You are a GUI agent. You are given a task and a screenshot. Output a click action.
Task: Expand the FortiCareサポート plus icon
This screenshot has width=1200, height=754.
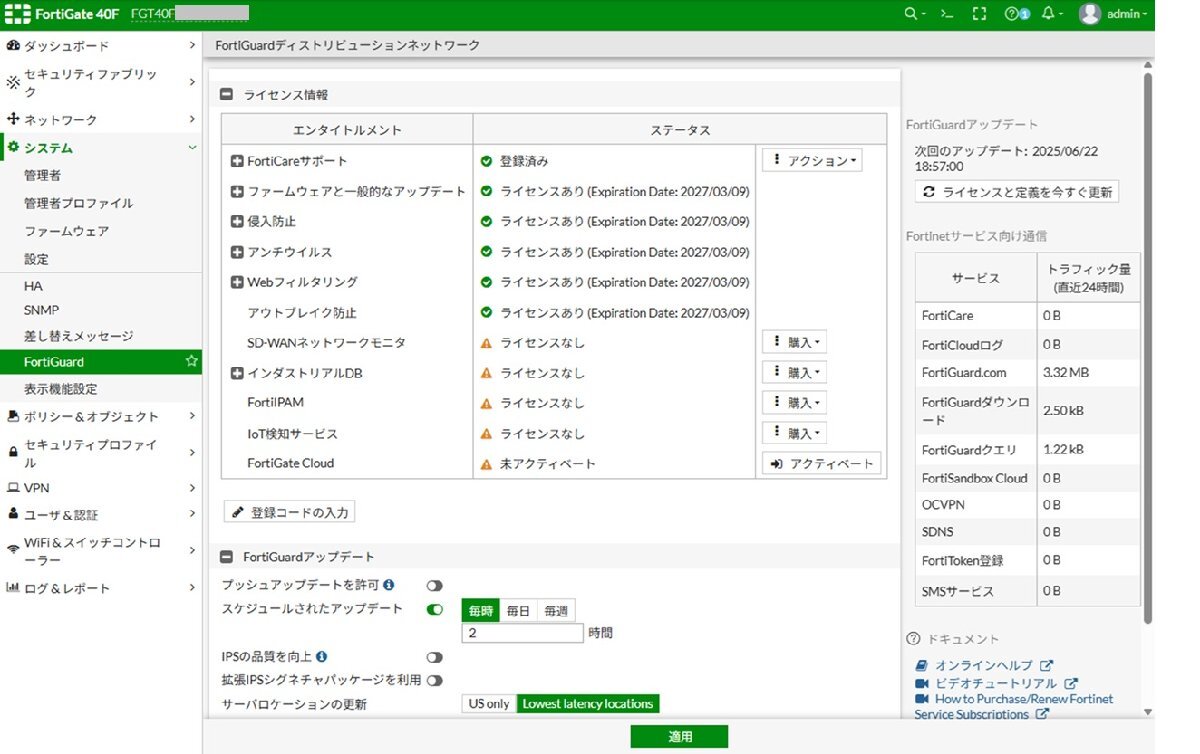(x=237, y=161)
